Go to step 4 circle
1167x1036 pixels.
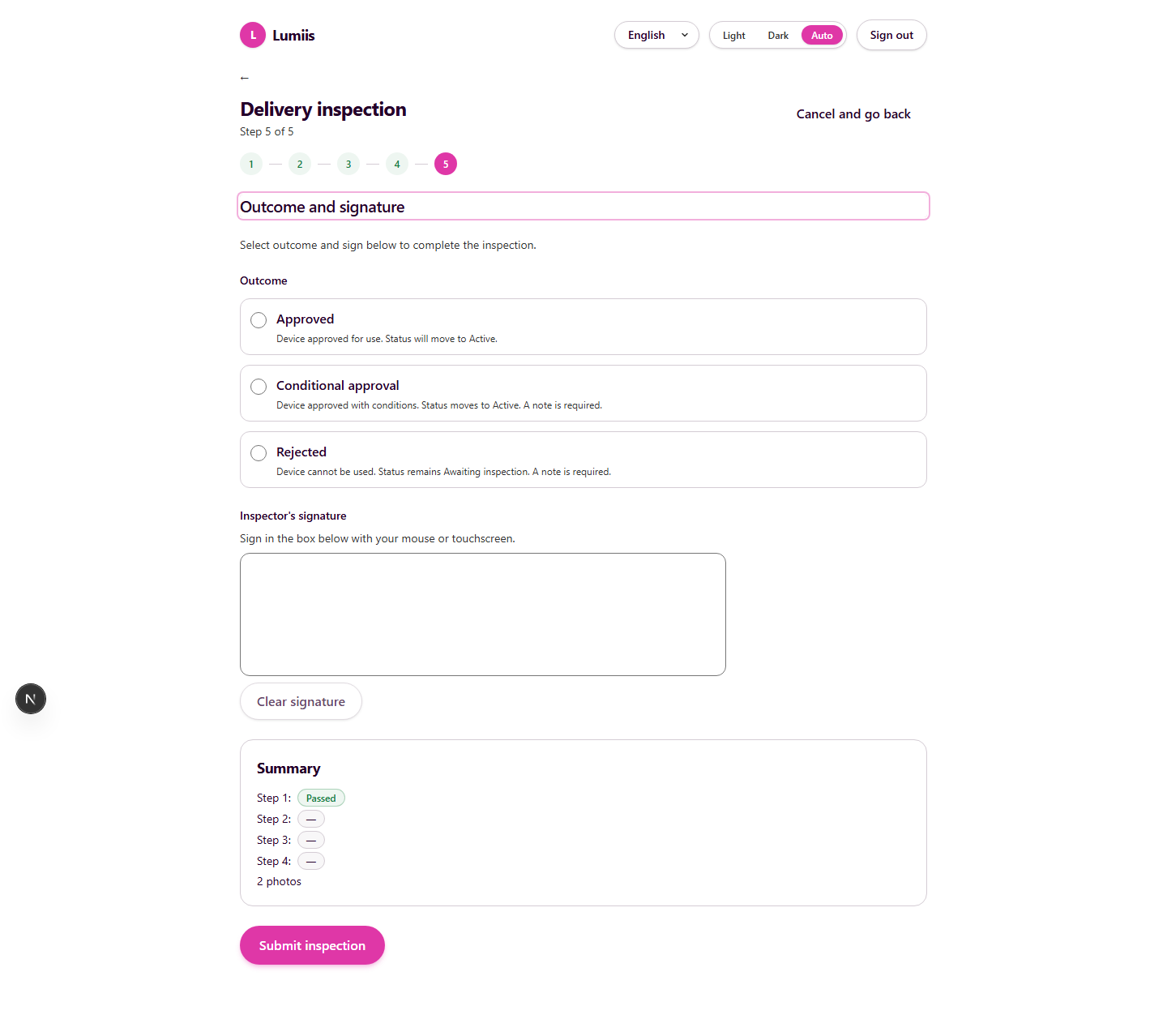click(x=397, y=164)
